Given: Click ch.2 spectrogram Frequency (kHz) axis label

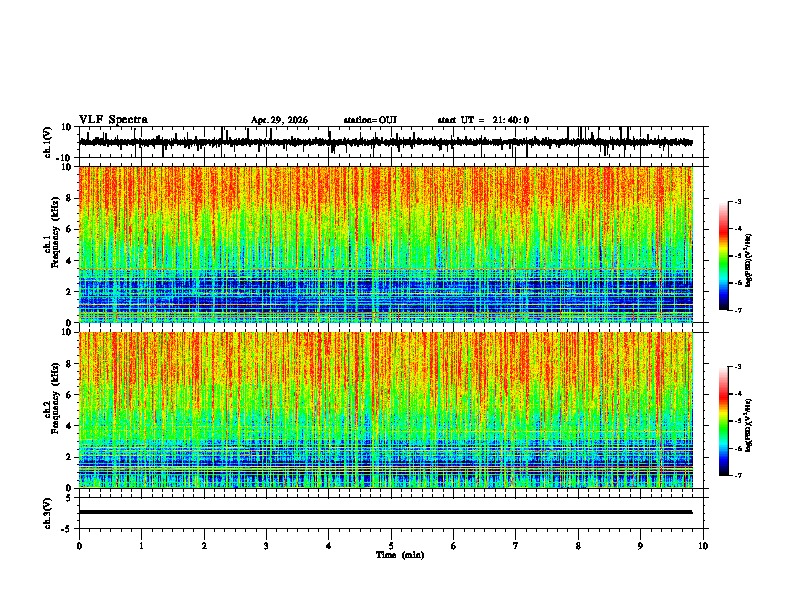Looking at the screenshot, I should pos(55,398).
